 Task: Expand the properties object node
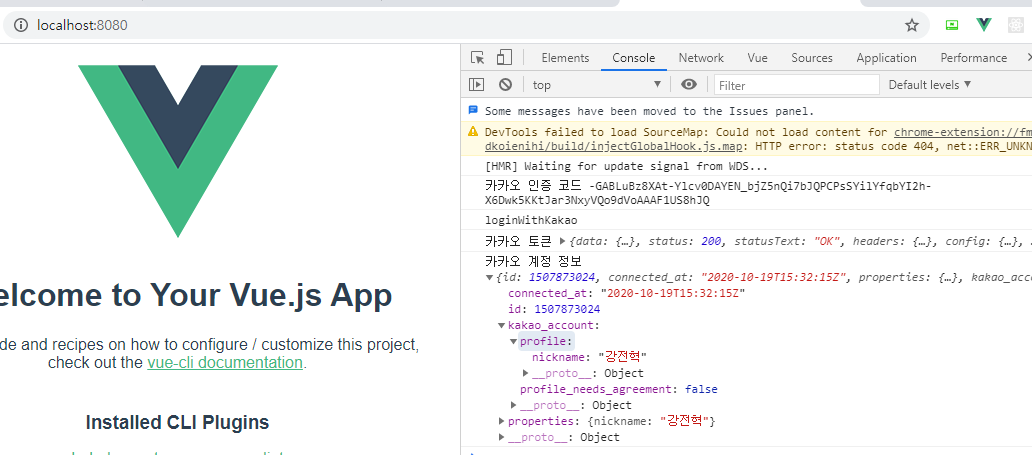point(502,421)
